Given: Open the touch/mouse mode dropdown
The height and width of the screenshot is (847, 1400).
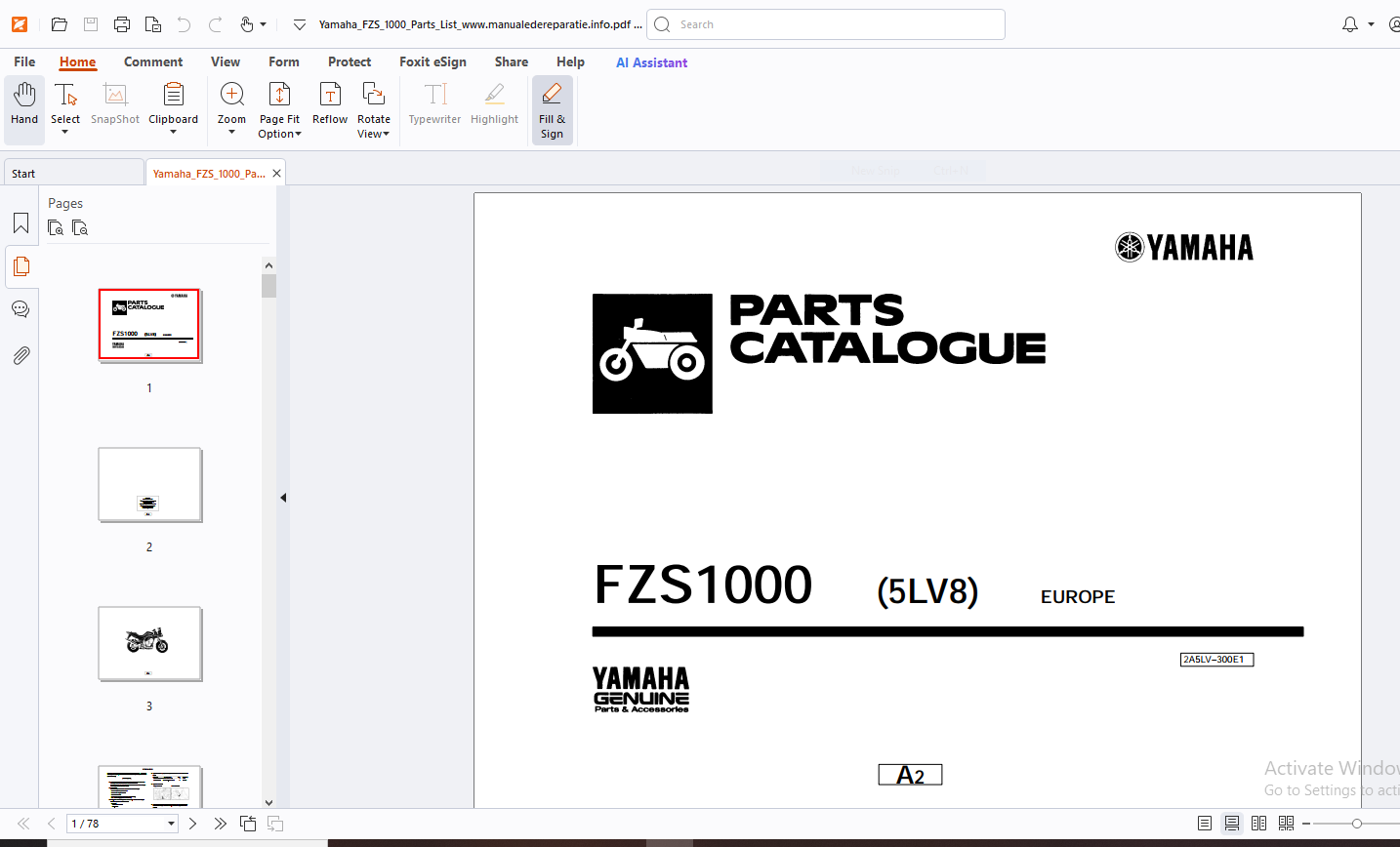Looking at the screenshot, I should 253,24.
